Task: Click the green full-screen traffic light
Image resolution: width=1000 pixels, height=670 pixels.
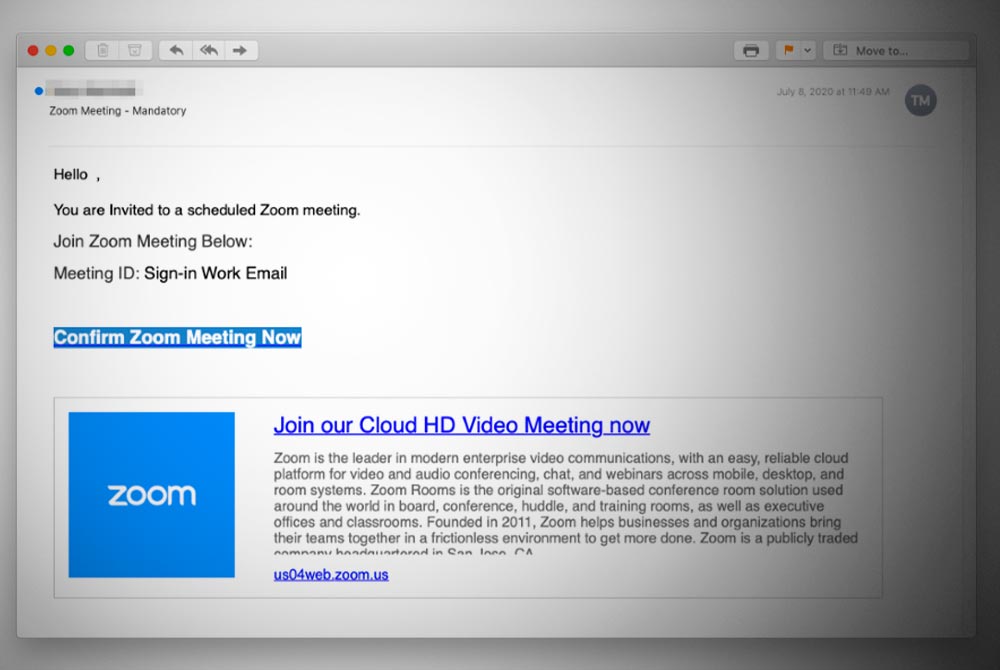Action: (68, 48)
